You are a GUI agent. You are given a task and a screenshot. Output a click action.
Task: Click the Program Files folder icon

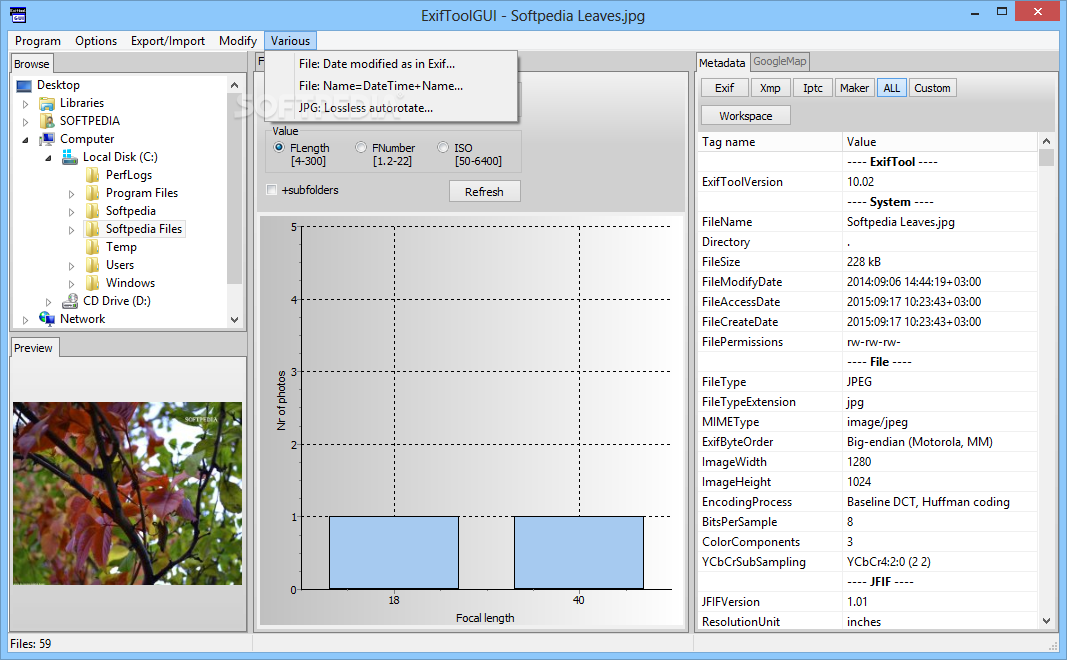pyautogui.click(x=93, y=193)
